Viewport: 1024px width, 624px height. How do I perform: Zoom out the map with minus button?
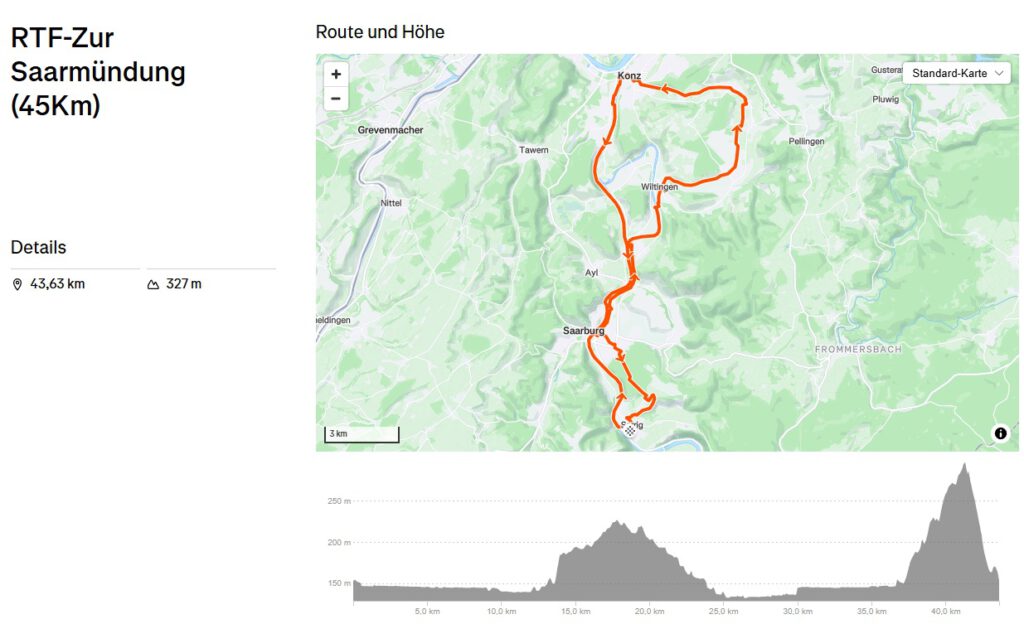pyautogui.click(x=336, y=99)
